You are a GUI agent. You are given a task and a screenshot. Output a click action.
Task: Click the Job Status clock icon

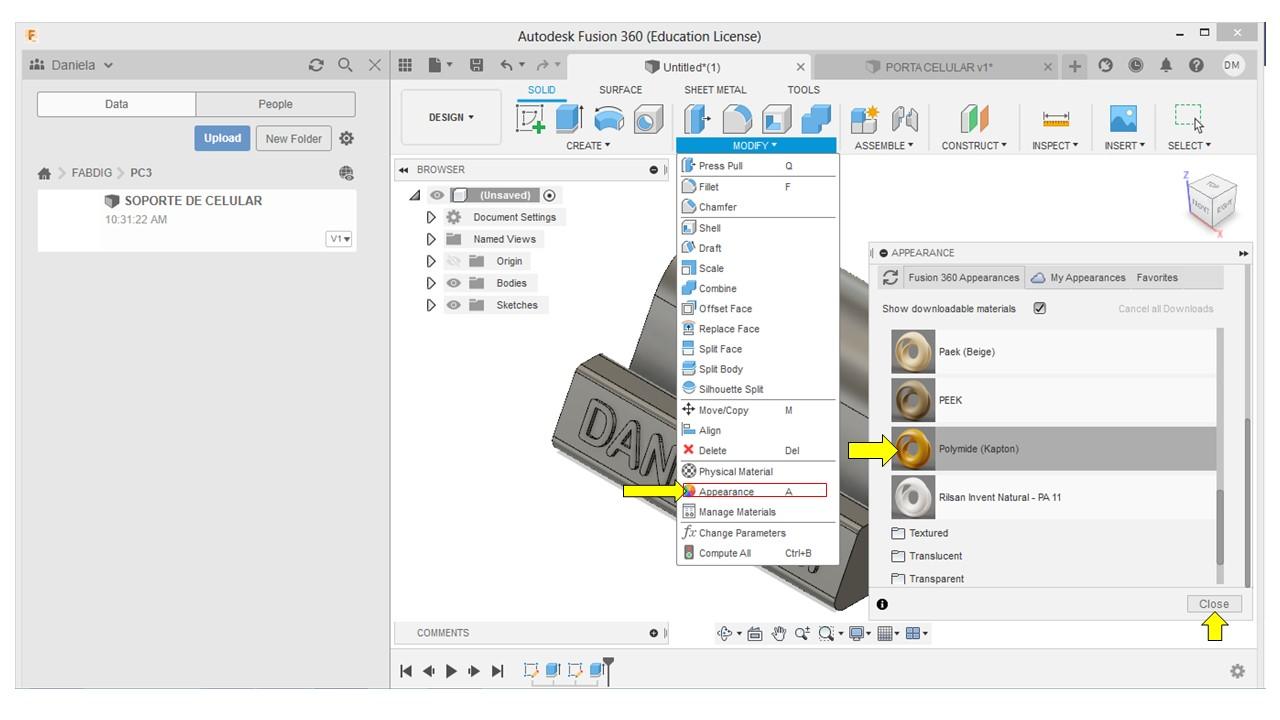coord(1136,66)
